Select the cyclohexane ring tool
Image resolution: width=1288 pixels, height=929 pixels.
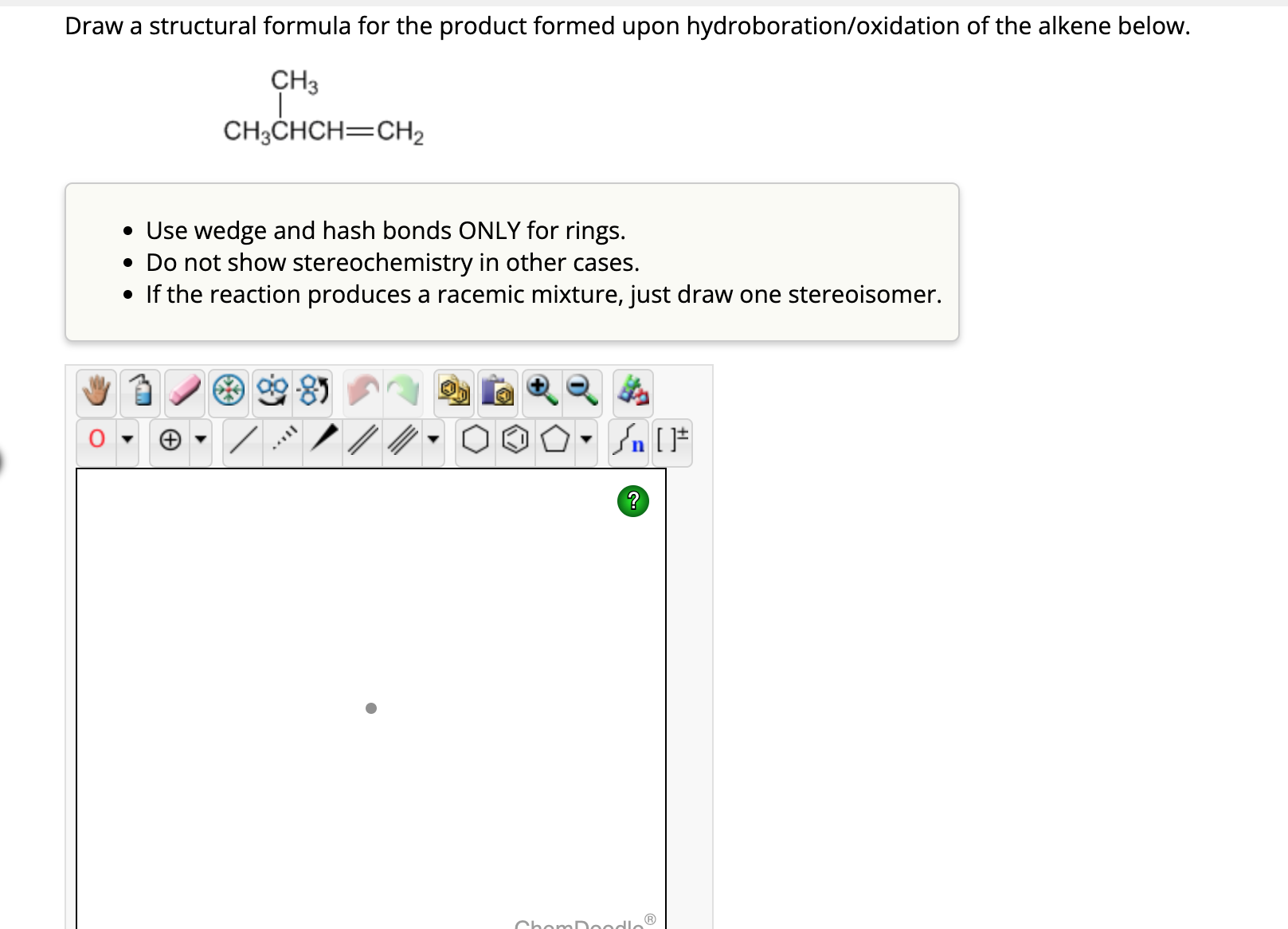(474, 440)
